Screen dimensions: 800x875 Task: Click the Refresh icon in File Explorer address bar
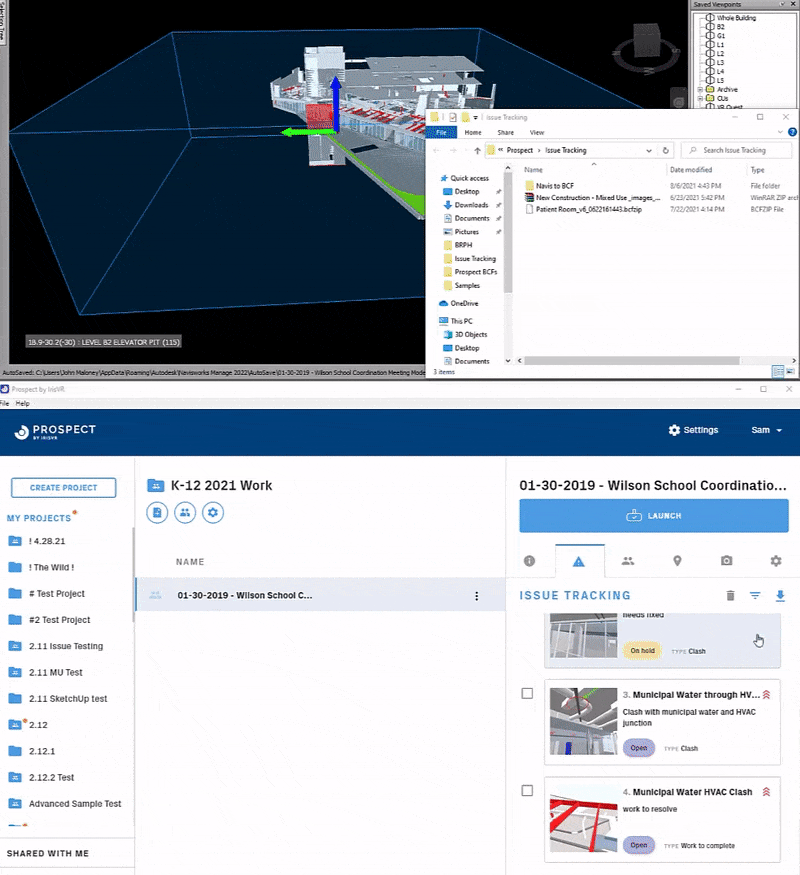pyautogui.click(x=665, y=150)
